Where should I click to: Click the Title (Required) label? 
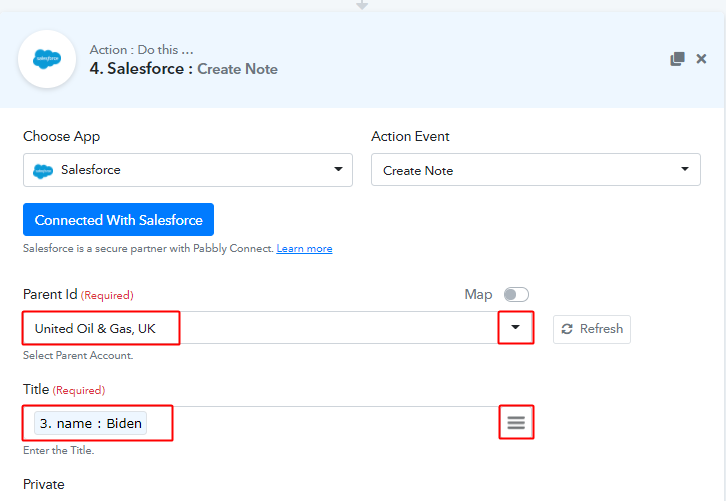click(x=64, y=389)
